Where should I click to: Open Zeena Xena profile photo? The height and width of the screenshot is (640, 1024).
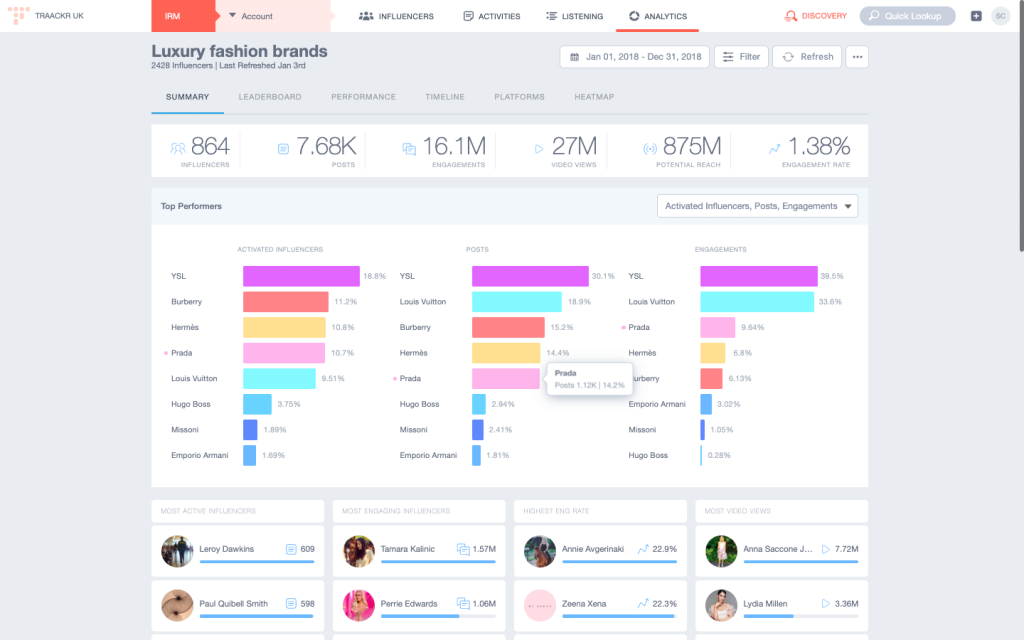[540, 605]
